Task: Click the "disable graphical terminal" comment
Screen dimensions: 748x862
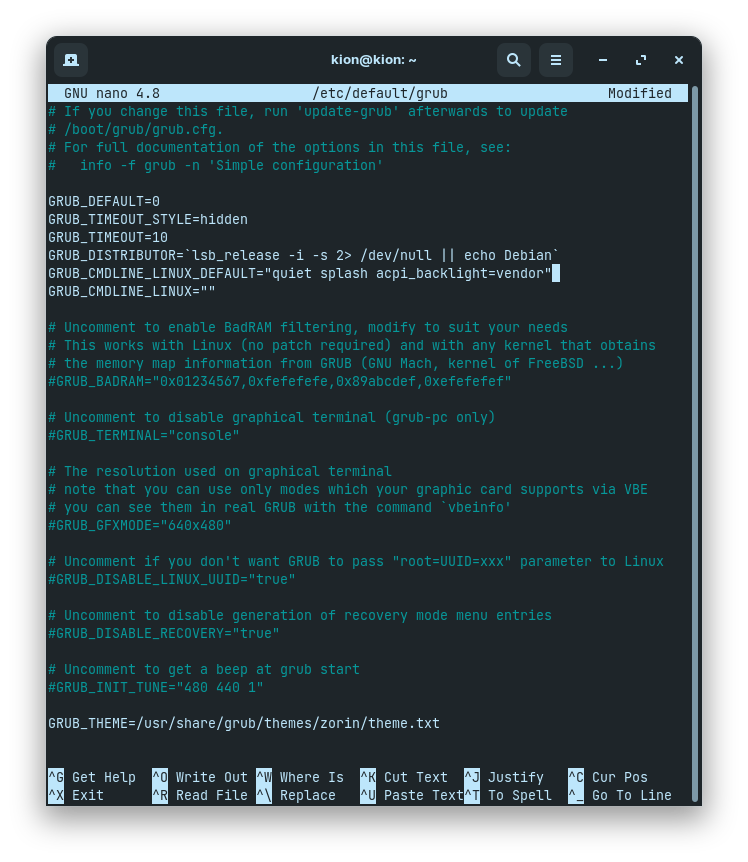Action: pos(272,418)
